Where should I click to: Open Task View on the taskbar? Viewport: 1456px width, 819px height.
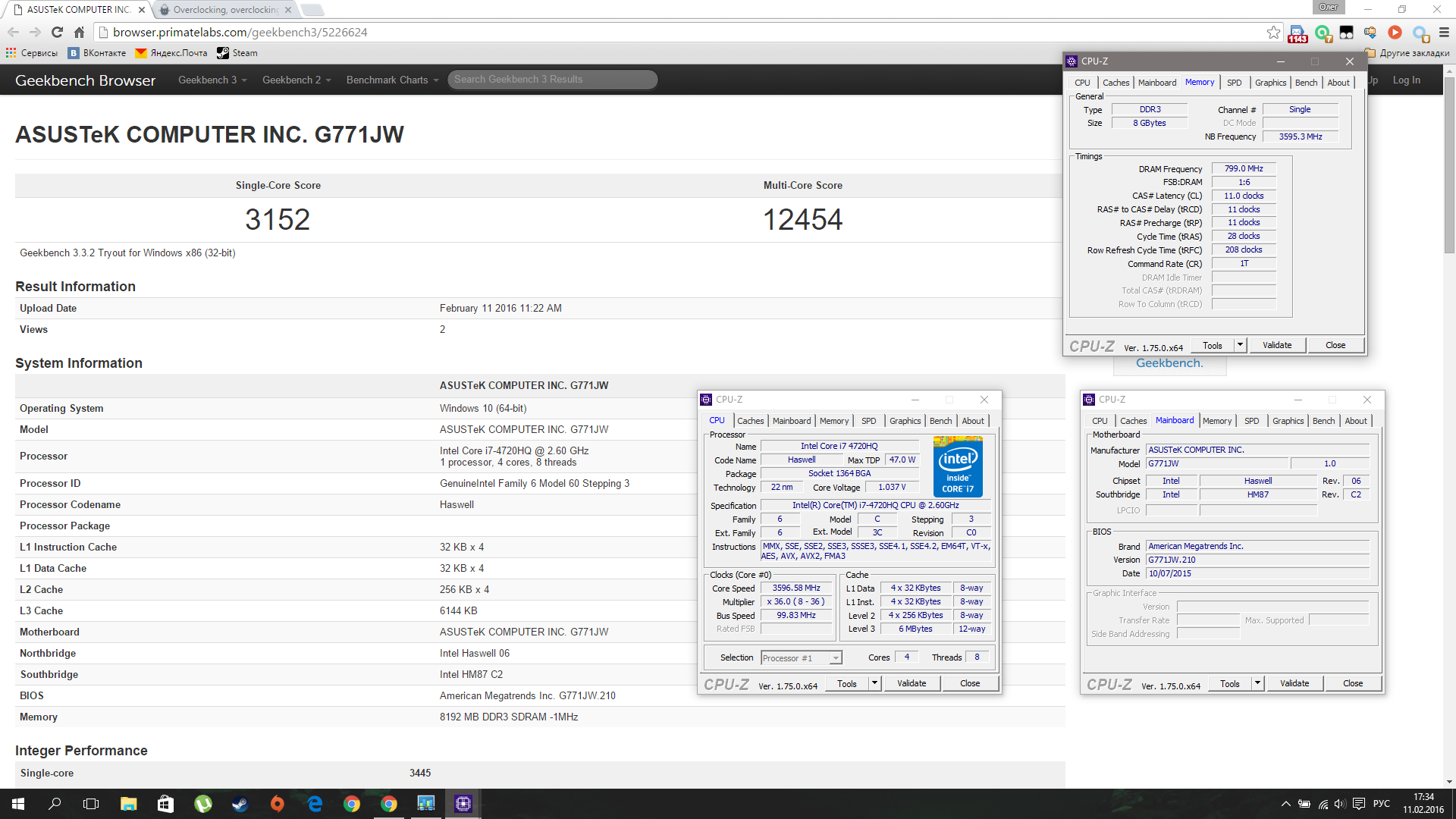click(91, 804)
